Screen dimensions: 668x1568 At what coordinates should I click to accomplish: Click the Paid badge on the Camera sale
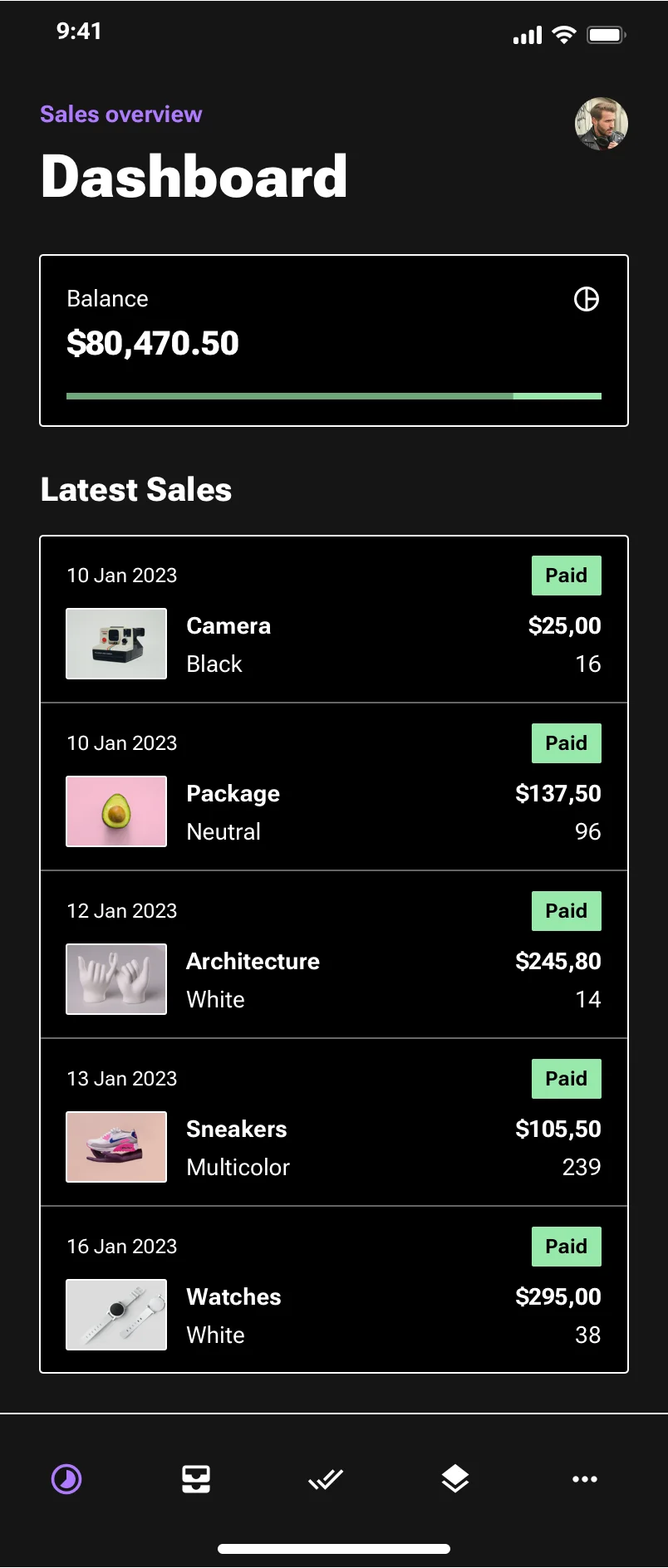pos(566,575)
